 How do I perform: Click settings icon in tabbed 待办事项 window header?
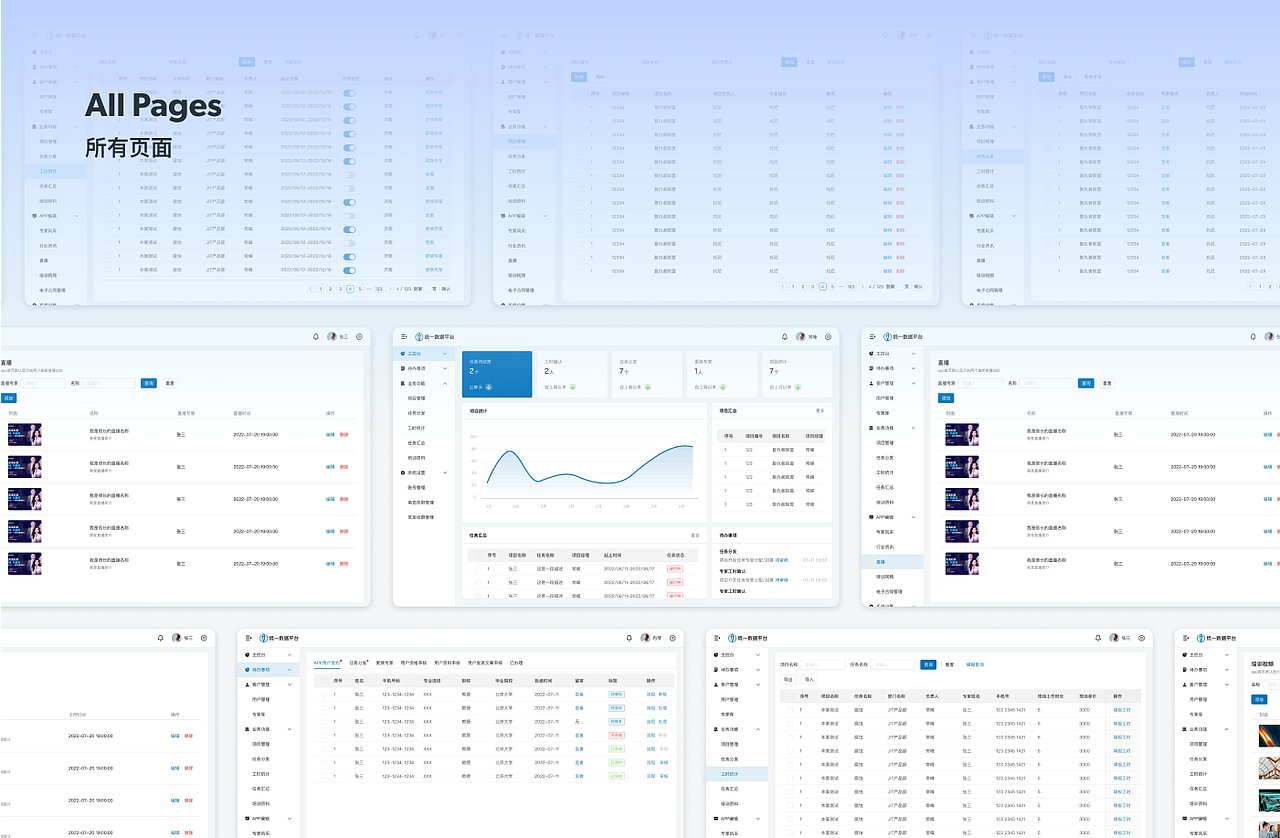click(673, 637)
